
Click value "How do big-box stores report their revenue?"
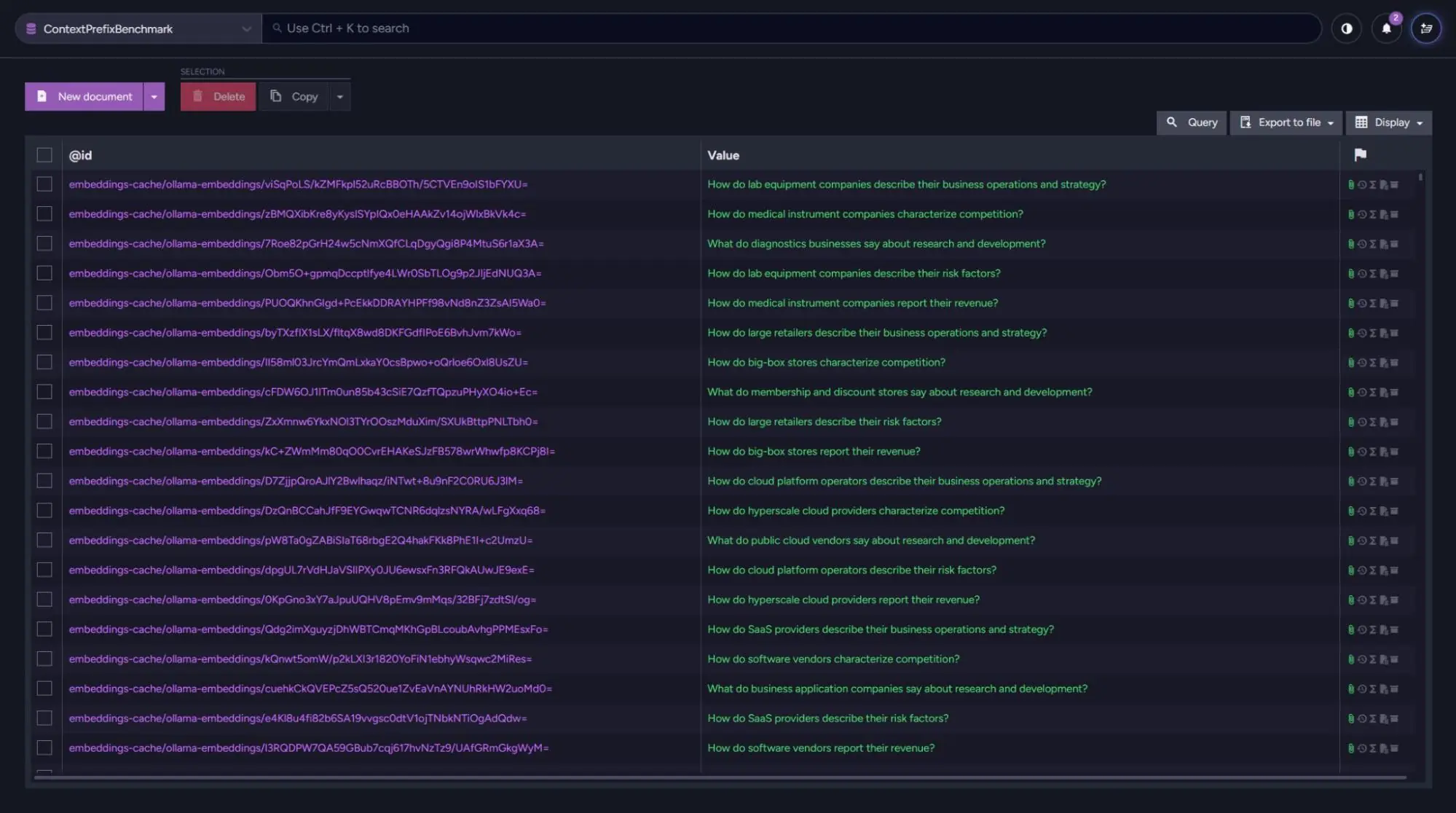(x=814, y=451)
